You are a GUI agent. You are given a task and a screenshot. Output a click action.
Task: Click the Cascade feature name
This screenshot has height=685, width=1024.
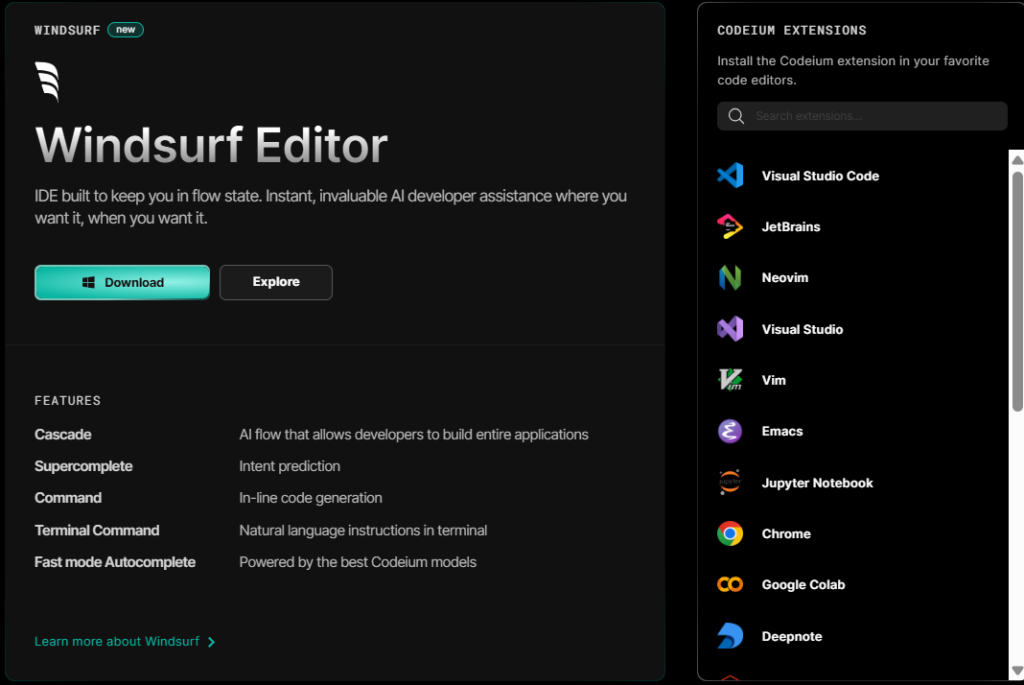coord(63,434)
